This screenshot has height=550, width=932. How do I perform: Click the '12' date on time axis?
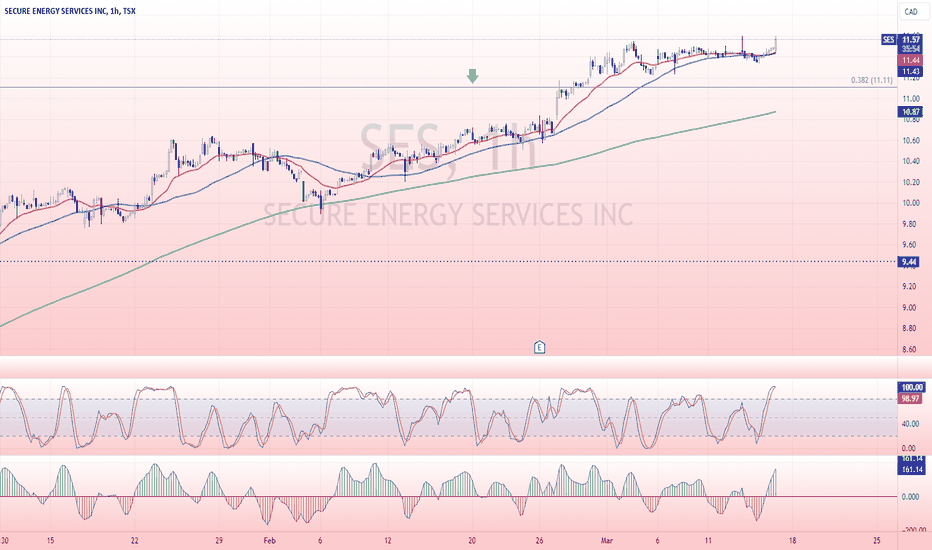click(x=388, y=540)
